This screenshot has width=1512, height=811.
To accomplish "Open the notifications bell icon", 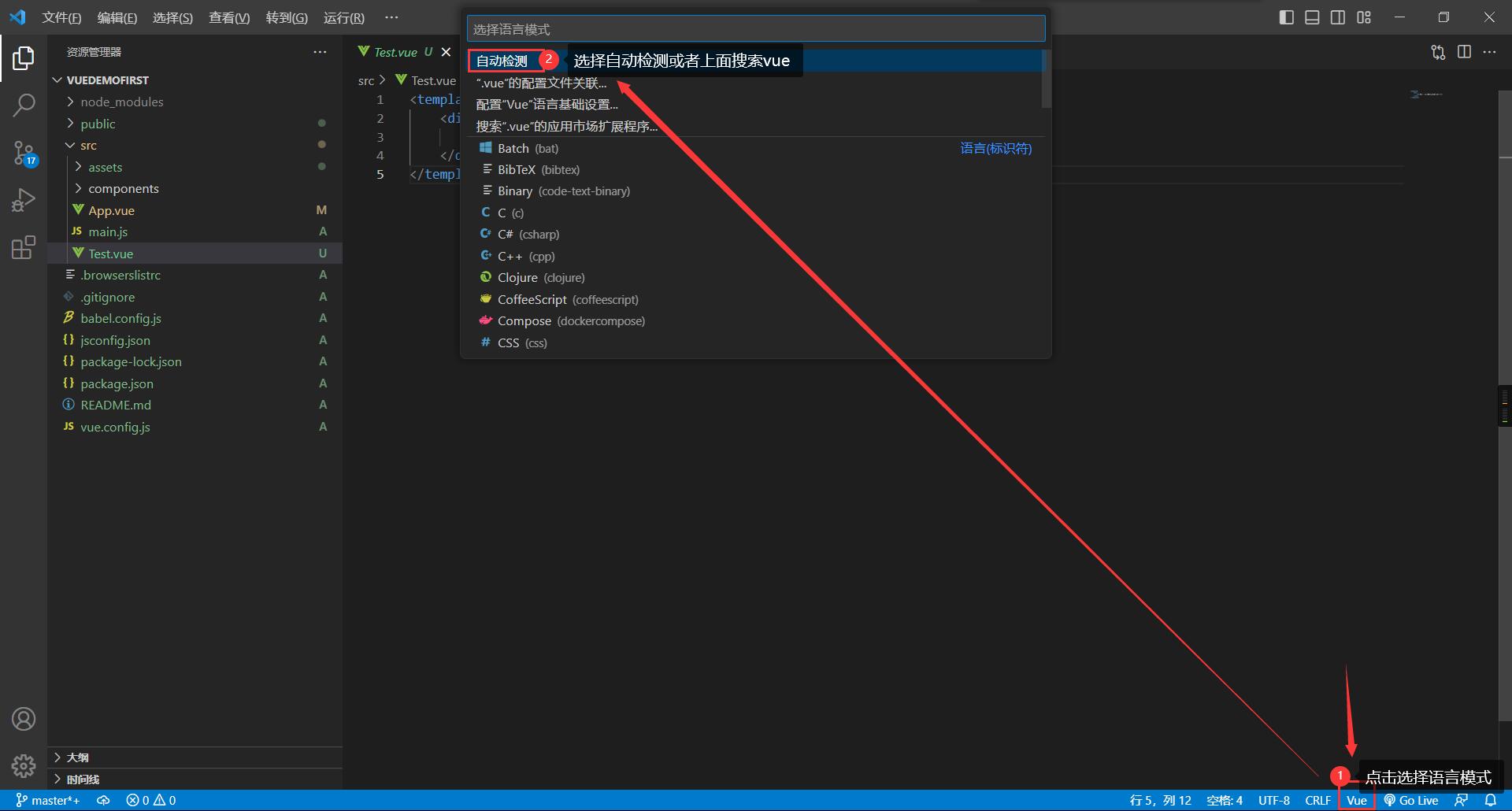I will click(x=1491, y=800).
